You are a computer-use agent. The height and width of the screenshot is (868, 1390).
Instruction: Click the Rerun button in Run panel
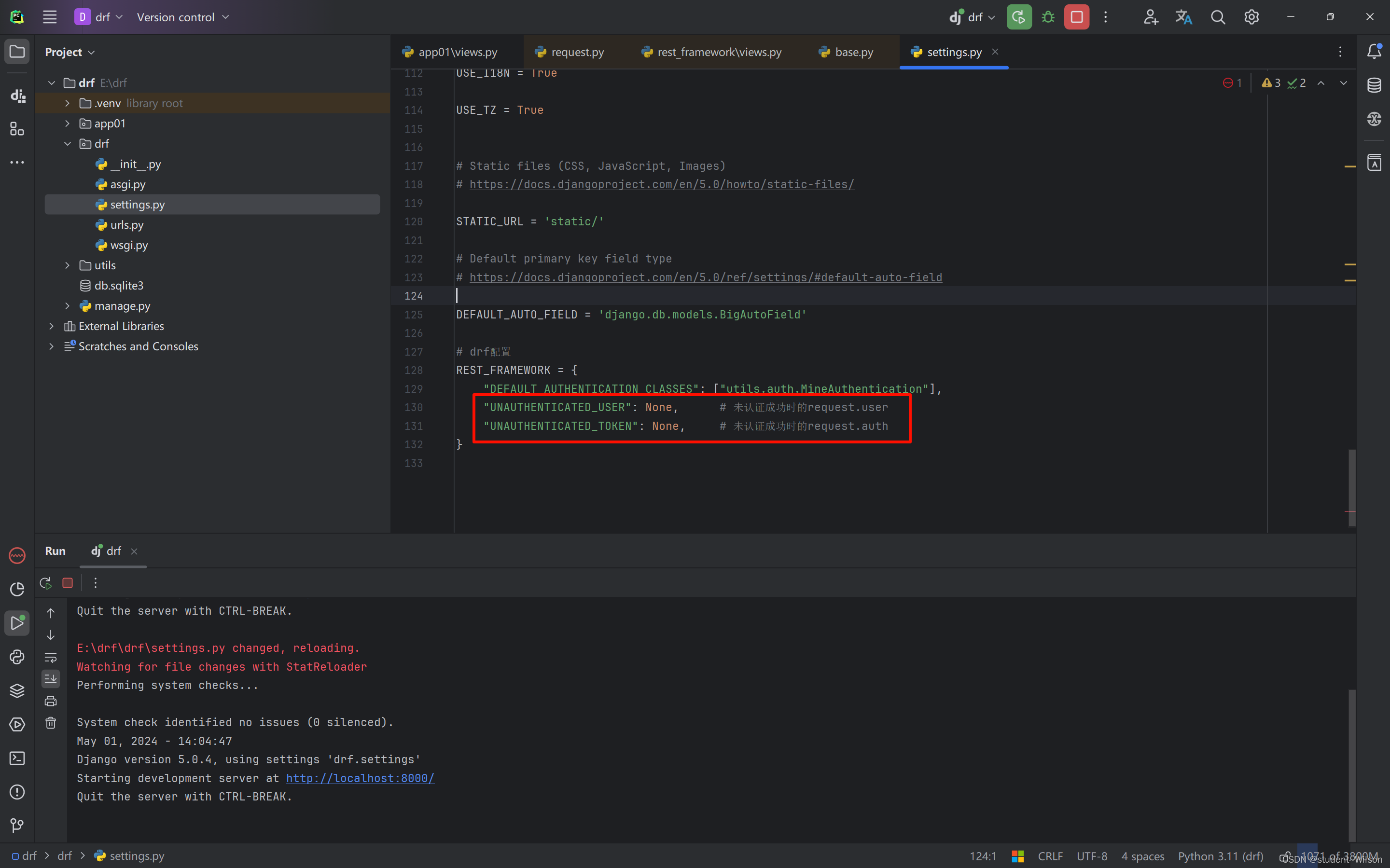[45, 583]
